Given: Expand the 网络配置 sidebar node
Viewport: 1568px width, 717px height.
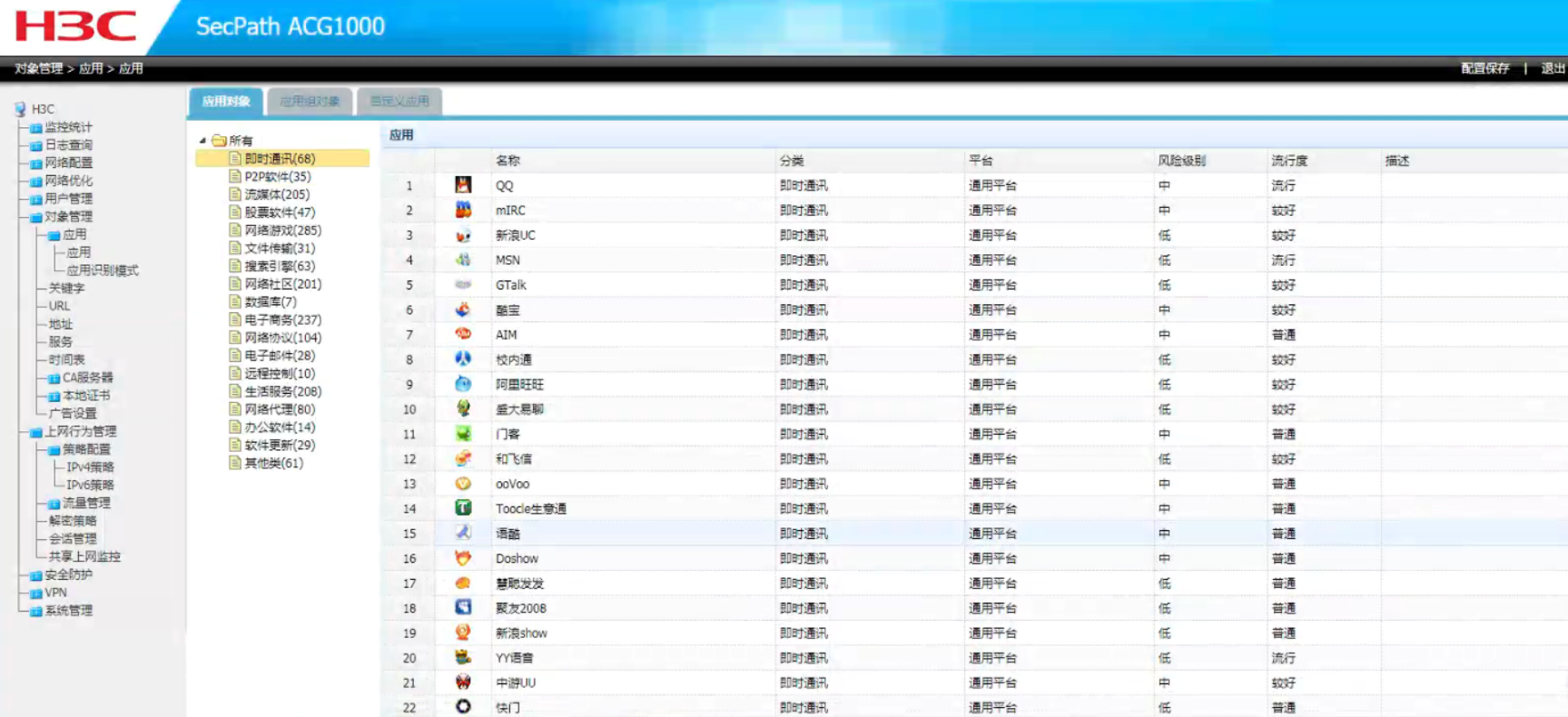Looking at the screenshot, I should [35, 163].
